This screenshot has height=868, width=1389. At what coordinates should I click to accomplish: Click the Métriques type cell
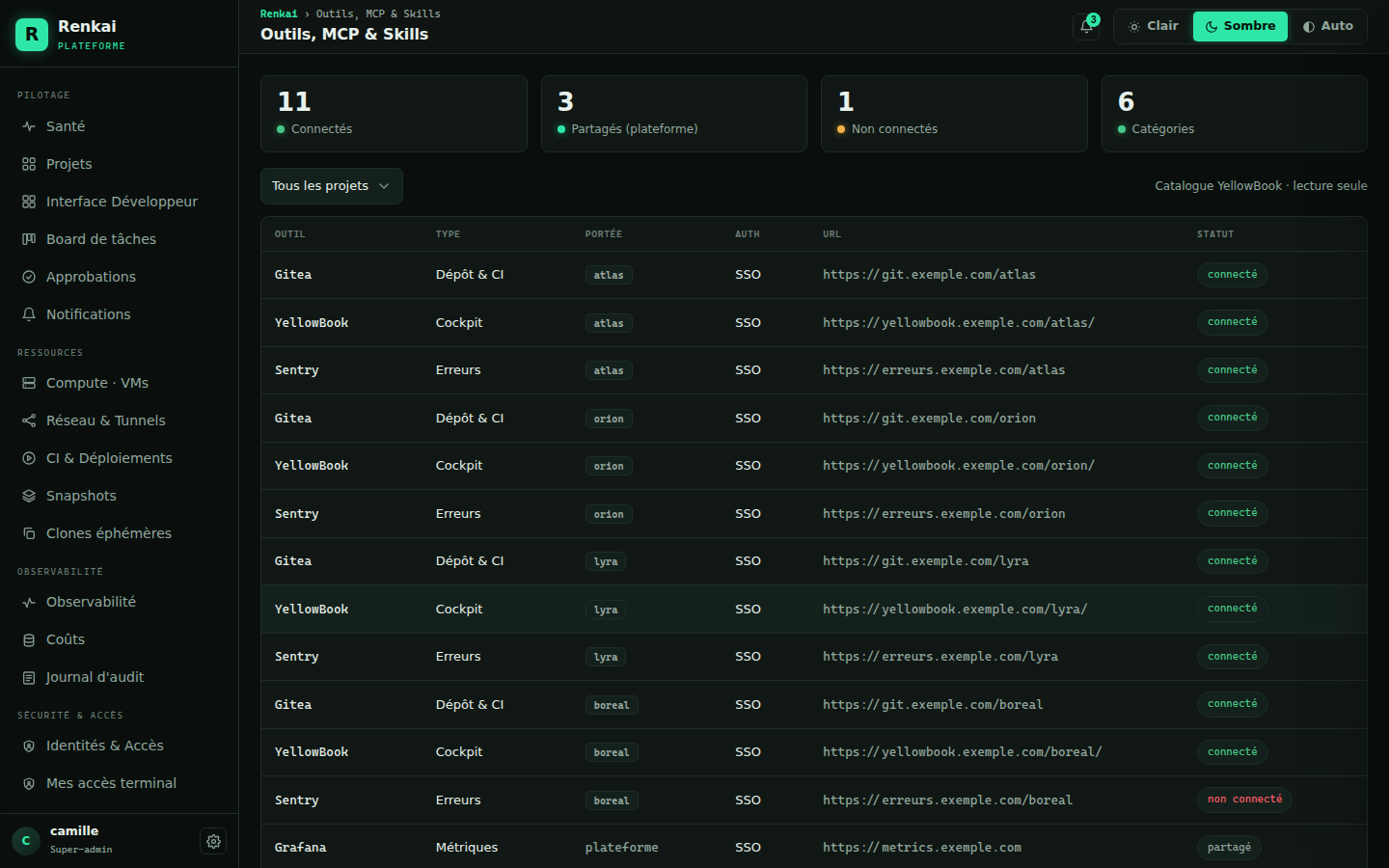[467, 848]
